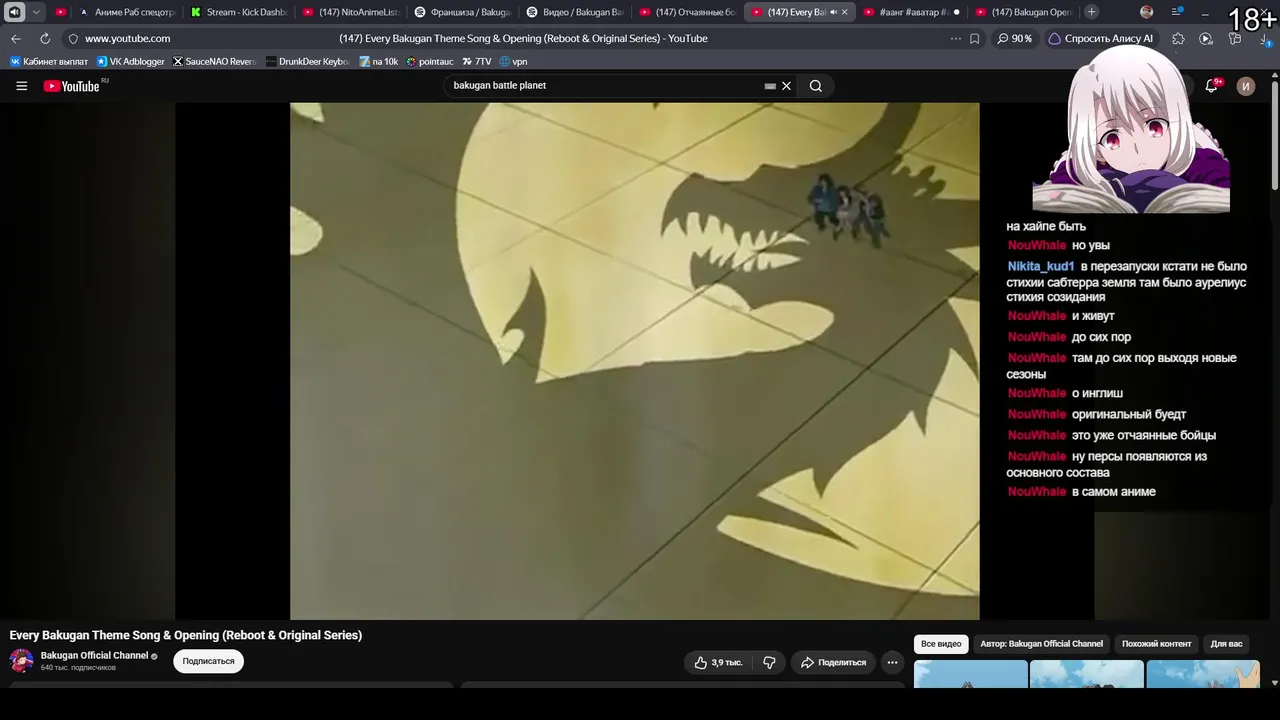This screenshot has width=1280, height=720.
Task: Like the Bakugan video
Action: point(718,662)
